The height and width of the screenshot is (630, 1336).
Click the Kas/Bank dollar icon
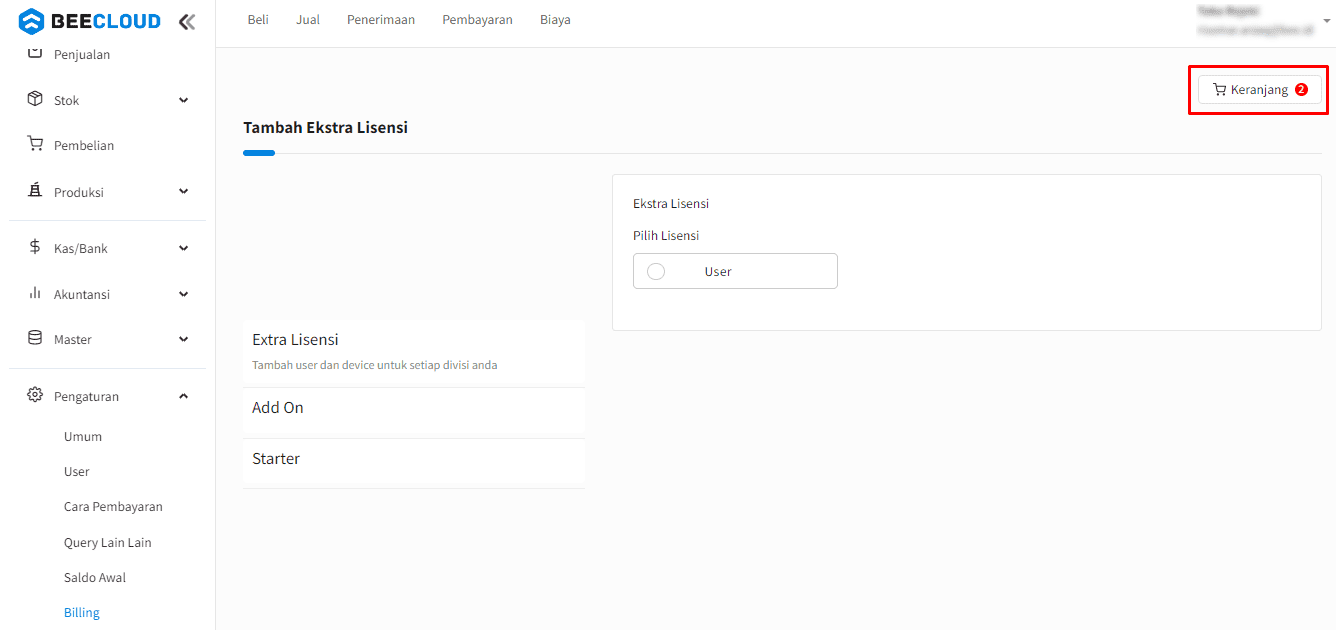click(35, 248)
